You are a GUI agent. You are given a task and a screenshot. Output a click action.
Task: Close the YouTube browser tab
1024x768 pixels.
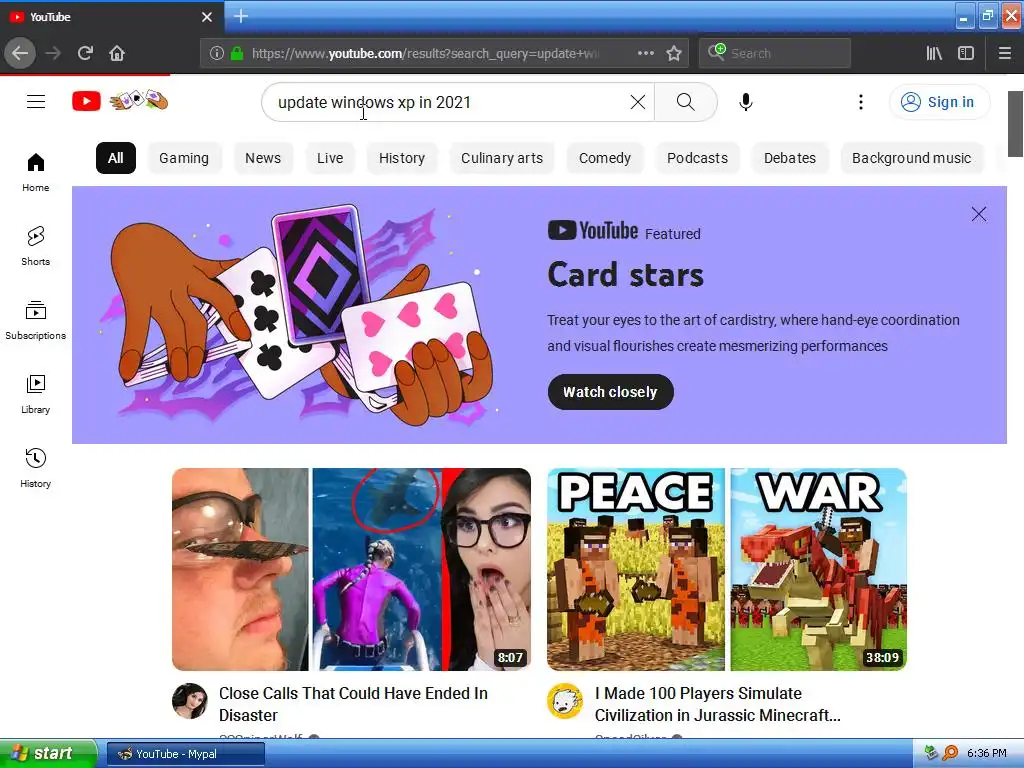click(206, 17)
